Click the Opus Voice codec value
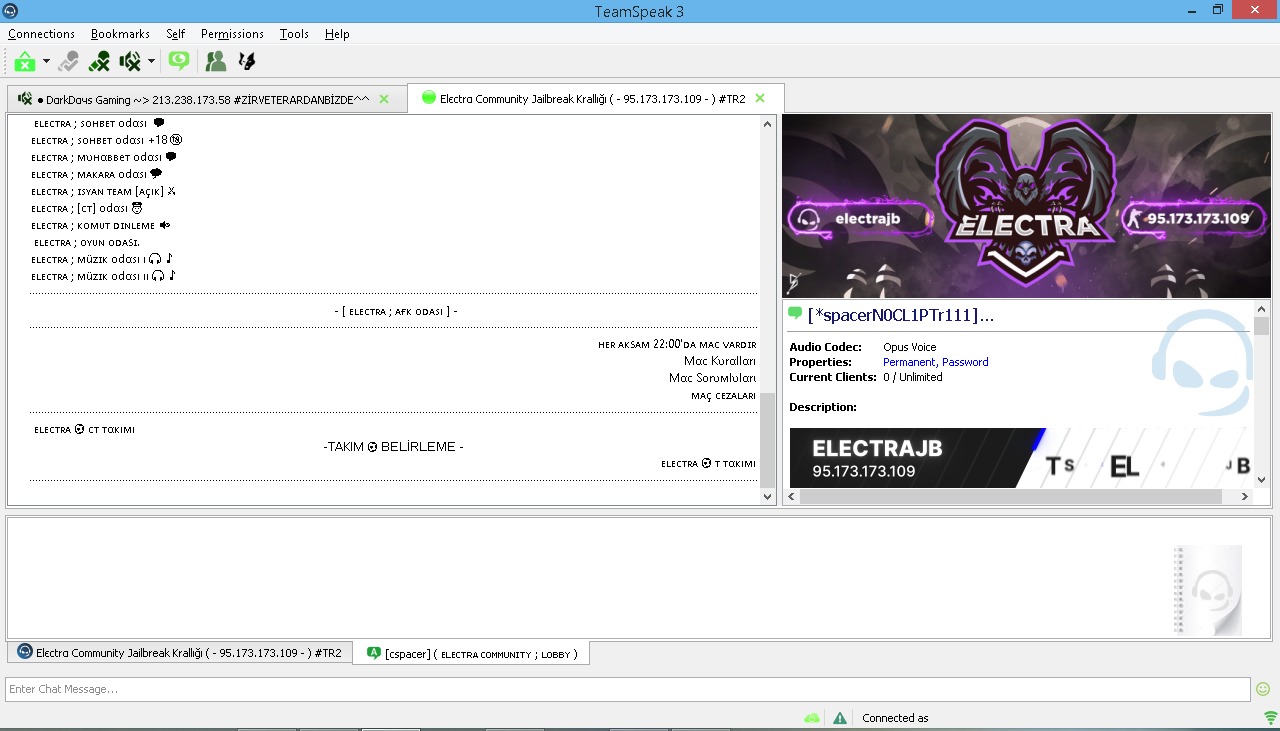1280x731 pixels. coord(910,347)
